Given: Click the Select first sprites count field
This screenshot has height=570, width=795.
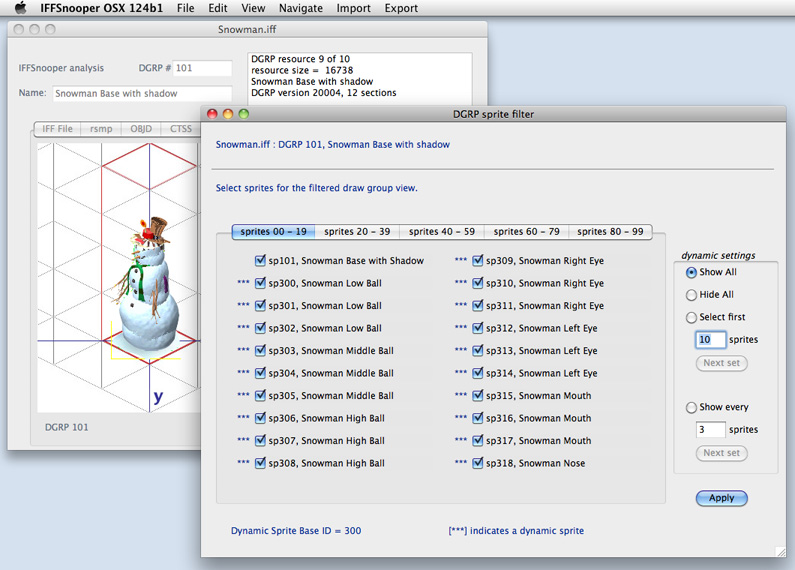Looking at the screenshot, I should click(711, 339).
